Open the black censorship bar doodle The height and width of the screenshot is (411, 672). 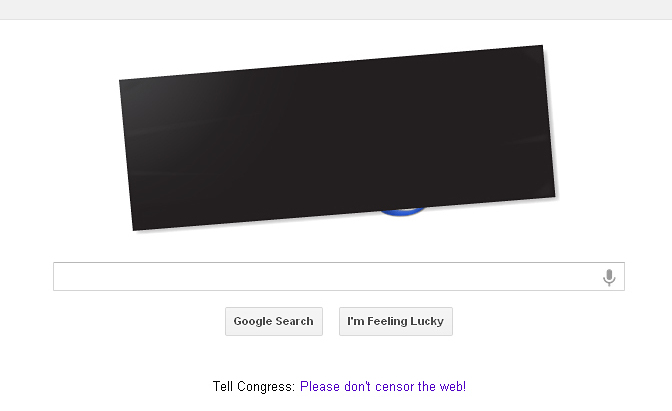click(337, 138)
